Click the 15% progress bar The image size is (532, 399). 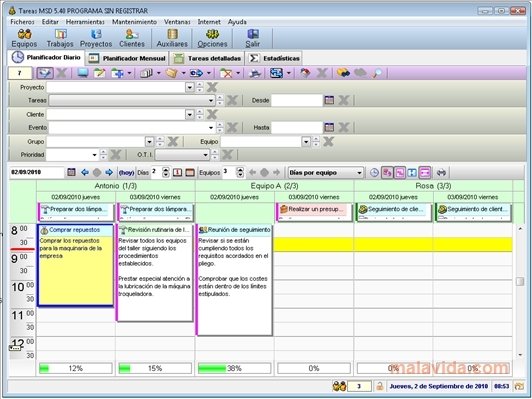pyautogui.click(x=155, y=368)
